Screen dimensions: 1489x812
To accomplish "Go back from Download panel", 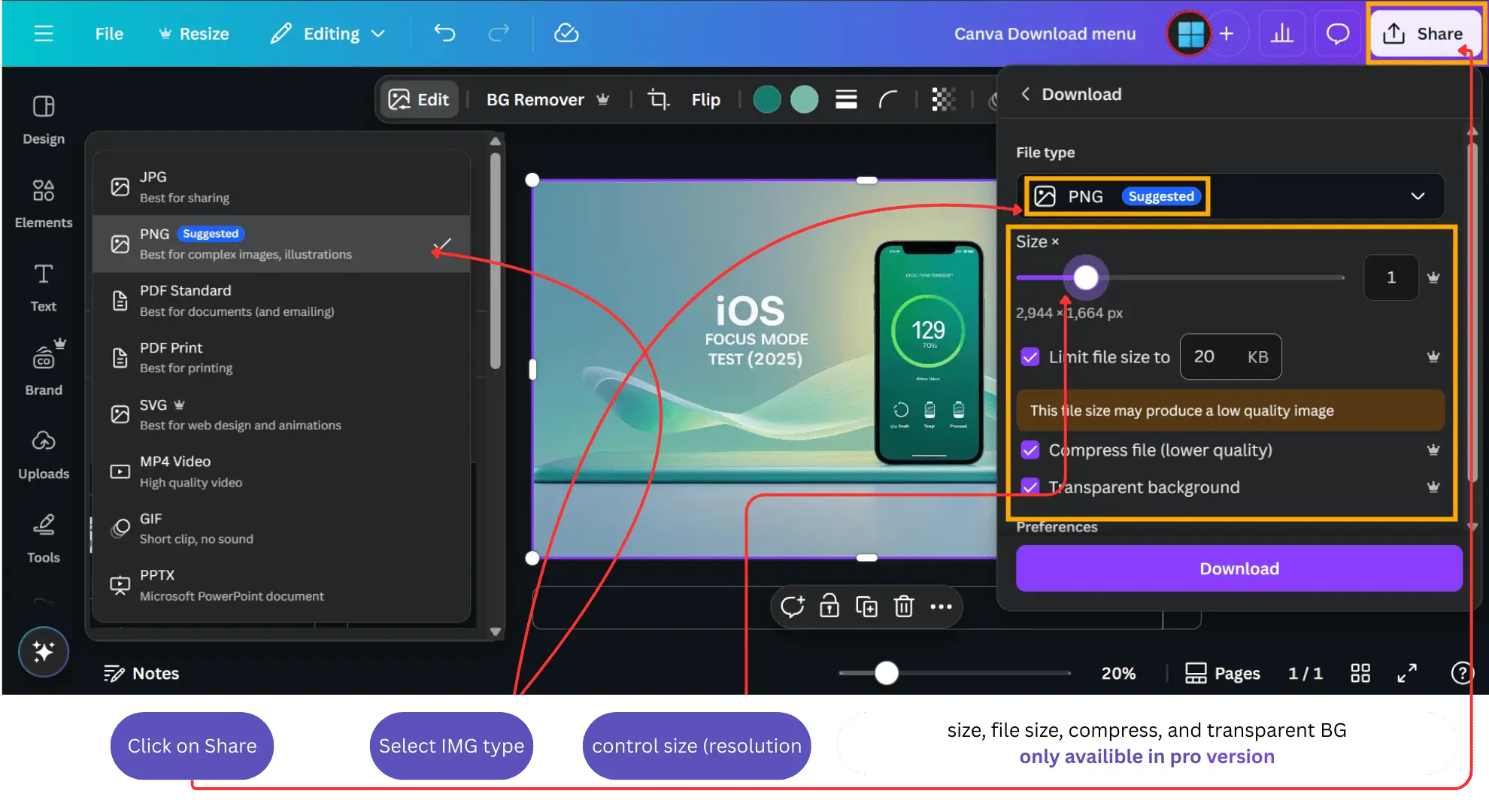I will 1025,94.
